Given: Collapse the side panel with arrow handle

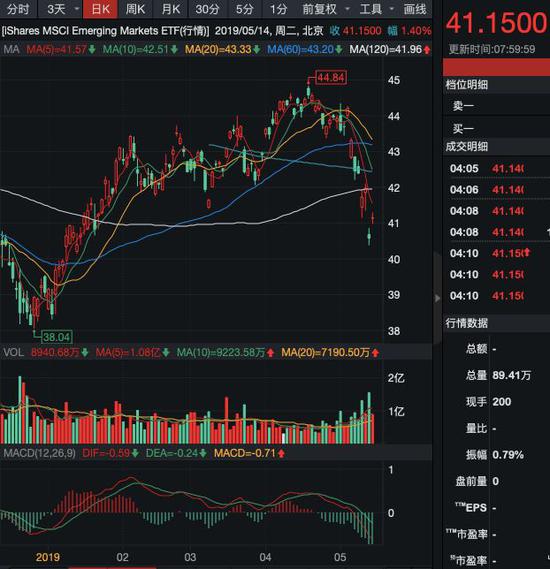Looking at the screenshot, I should [437, 298].
